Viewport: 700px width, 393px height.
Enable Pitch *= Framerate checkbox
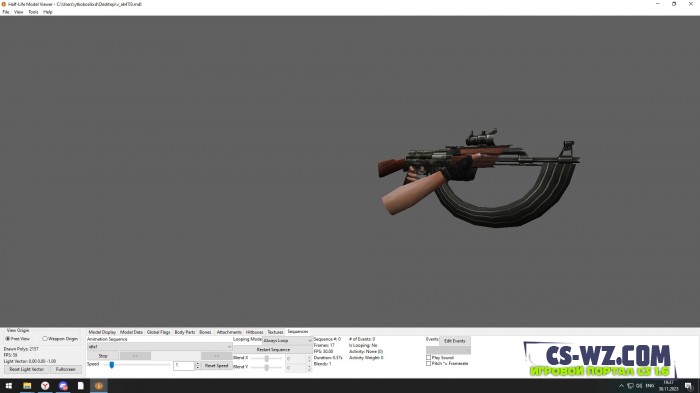click(429, 364)
